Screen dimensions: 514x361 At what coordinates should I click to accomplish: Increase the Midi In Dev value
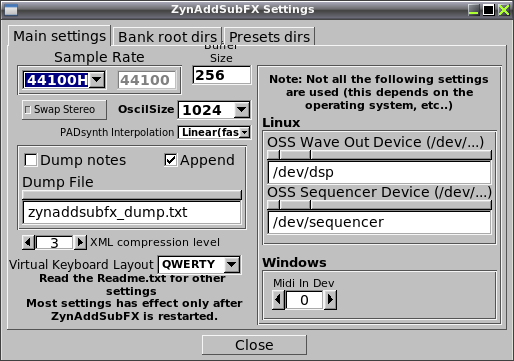330,300
